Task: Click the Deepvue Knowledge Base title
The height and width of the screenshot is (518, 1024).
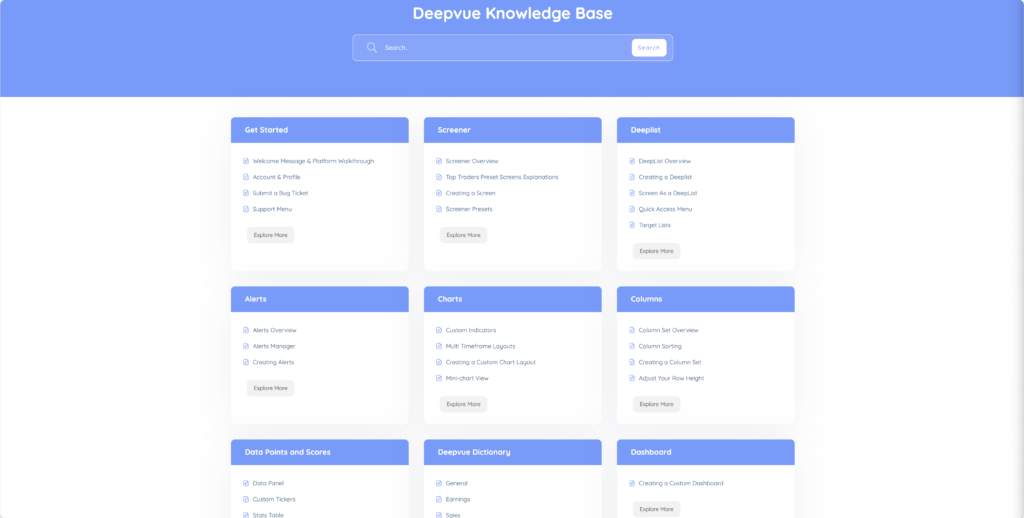Action: [x=513, y=14]
